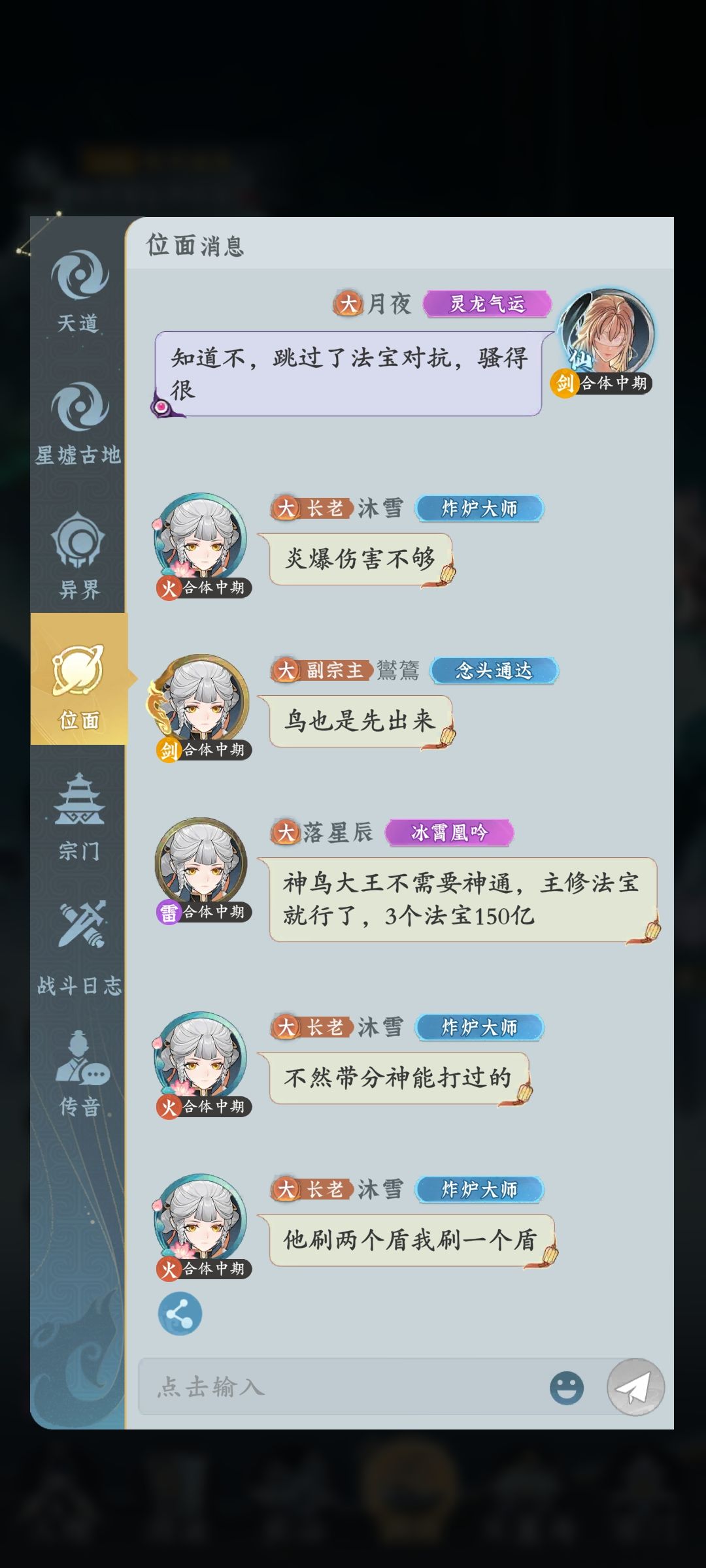This screenshot has width=706, height=1568.
Task: Click 灵龙气运 title badge
Action: tap(488, 304)
